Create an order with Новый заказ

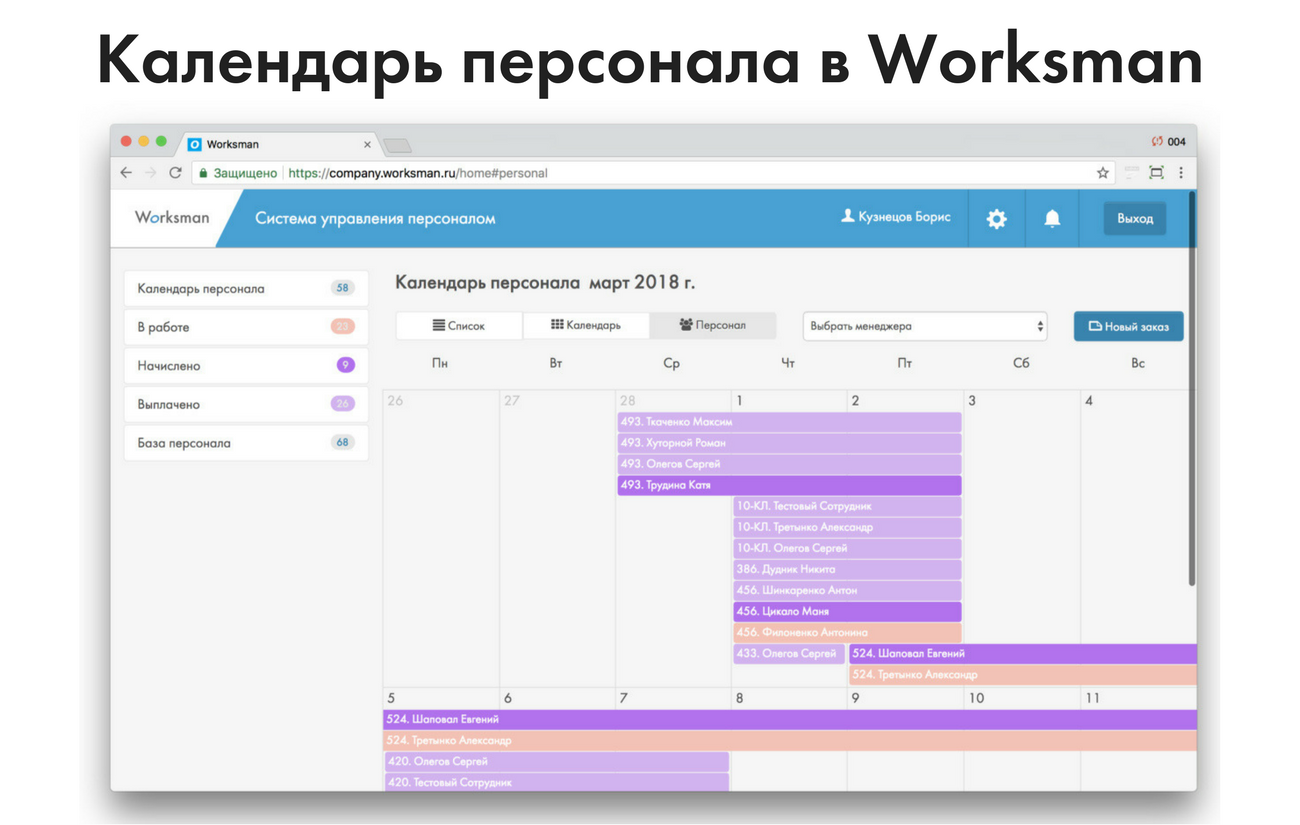click(x=1128, y=326)
